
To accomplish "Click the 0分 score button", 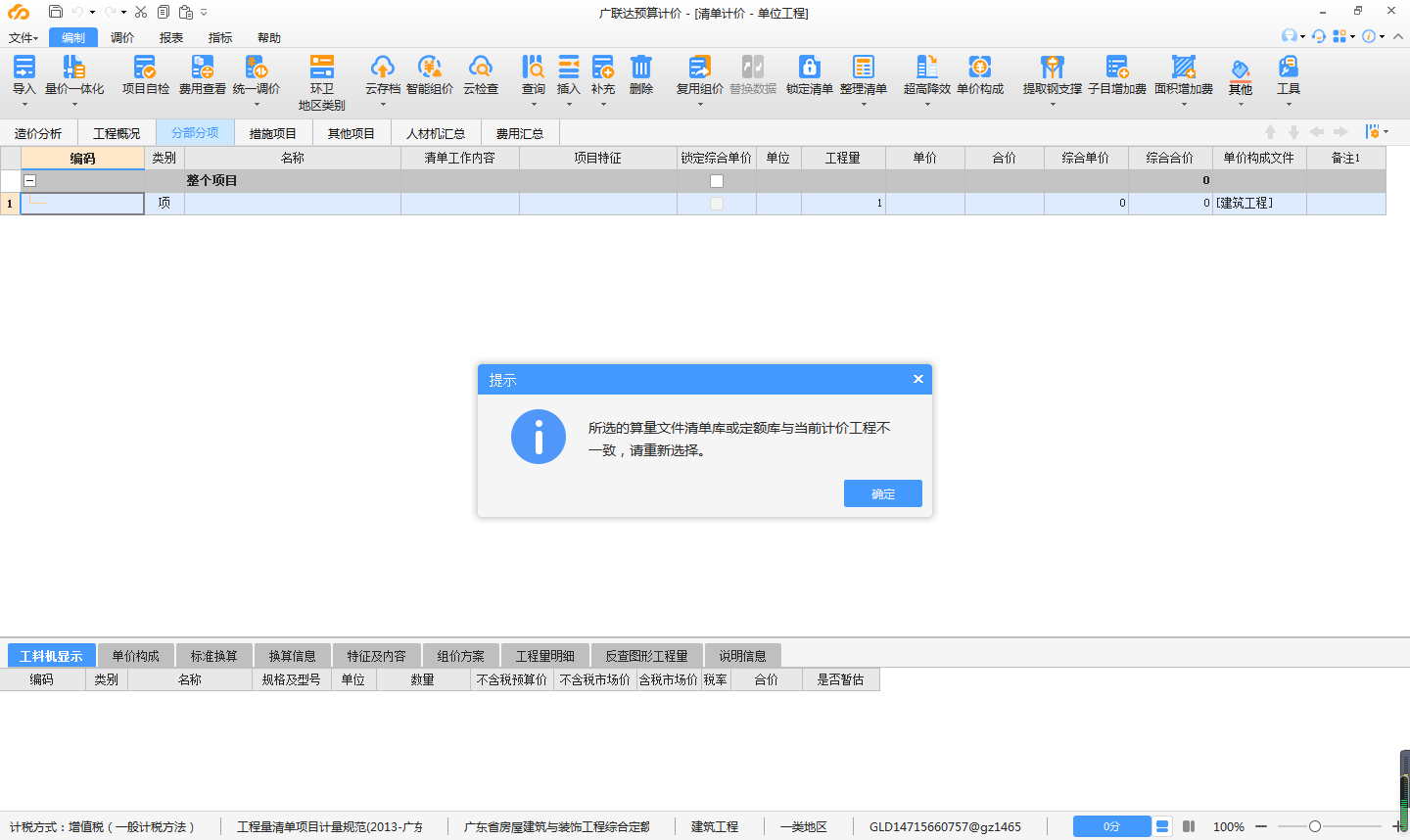I will tap(1111, 826).
